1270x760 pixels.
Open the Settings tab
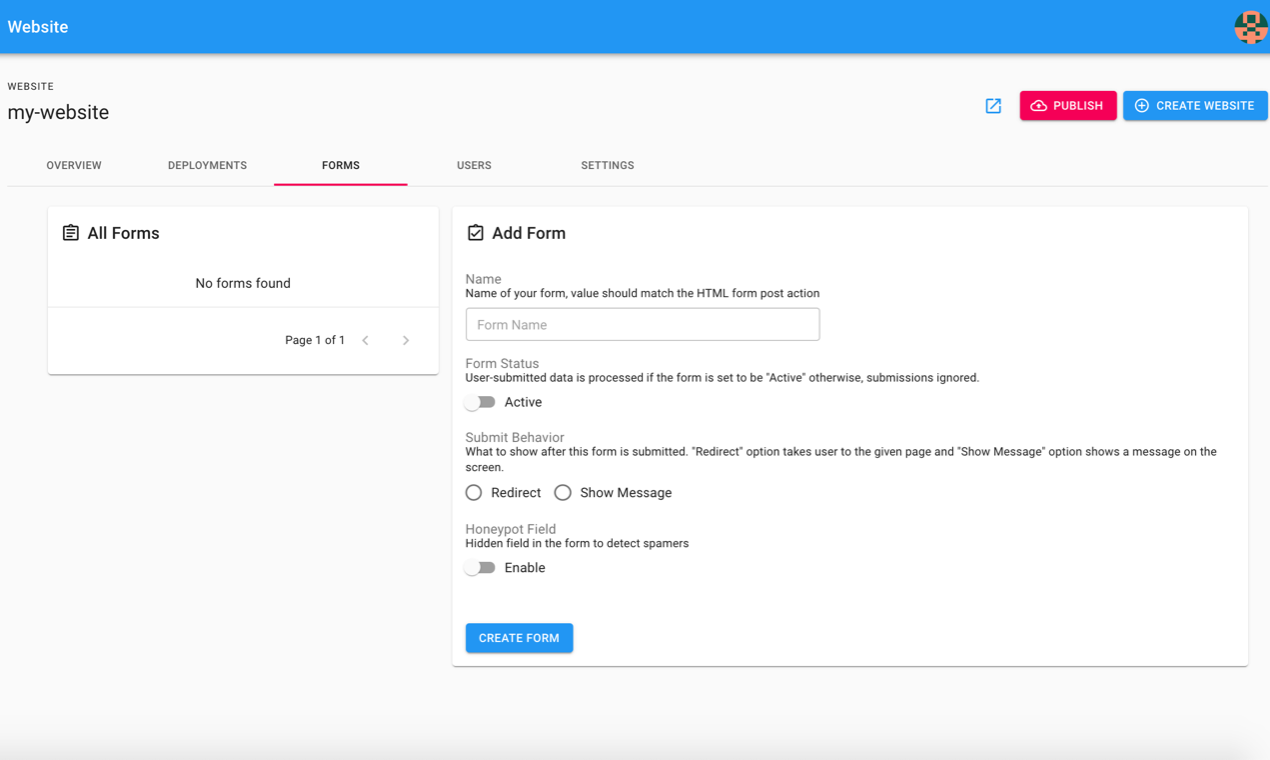point(607,165)
